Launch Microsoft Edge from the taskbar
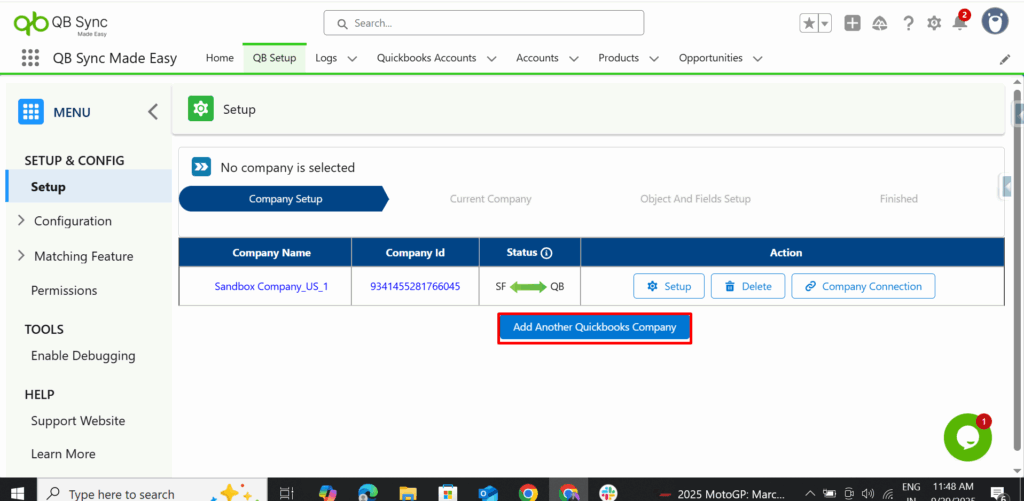 tap(368, 493)
